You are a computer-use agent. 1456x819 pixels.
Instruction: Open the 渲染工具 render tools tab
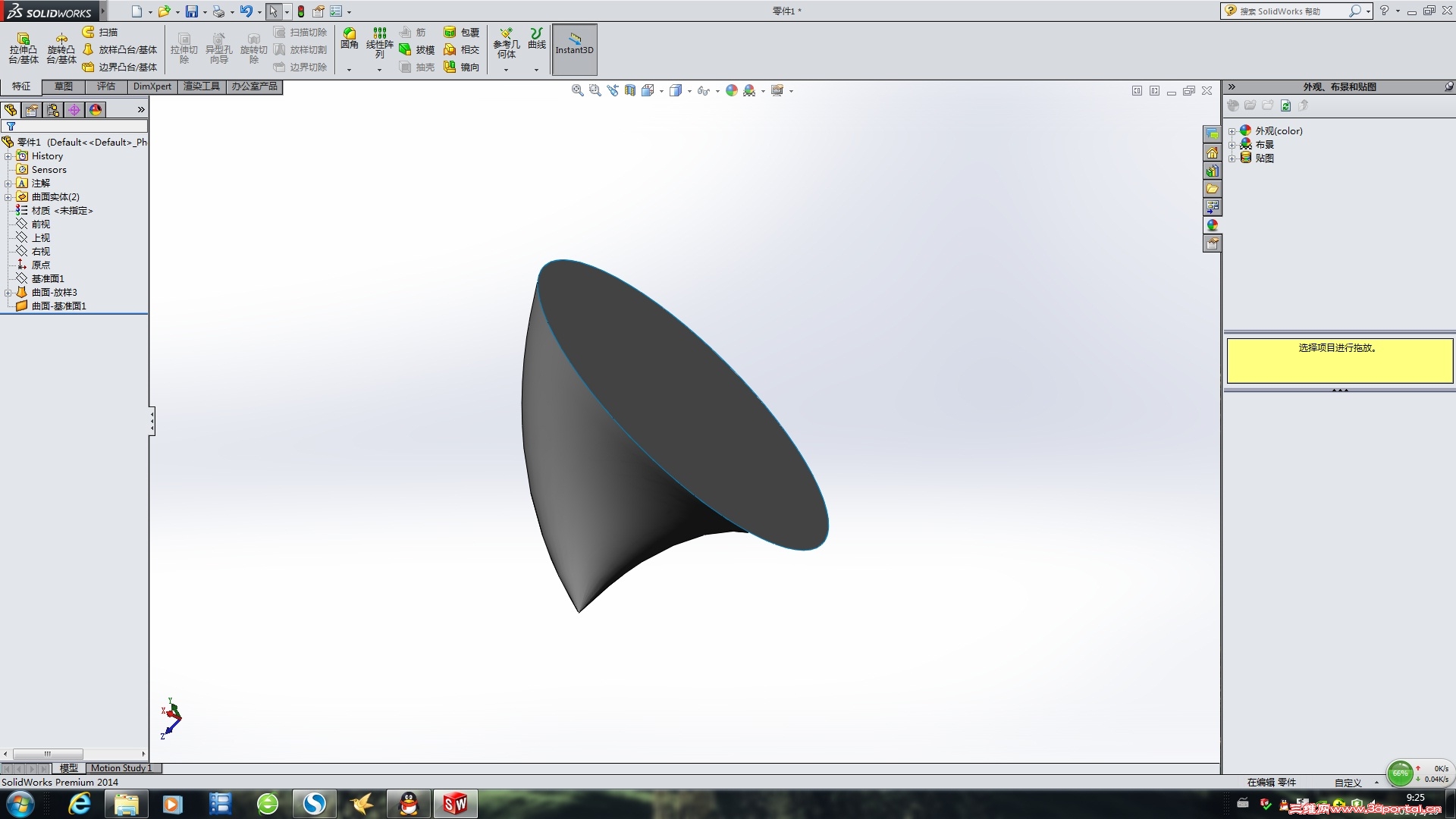coord(201,86)
